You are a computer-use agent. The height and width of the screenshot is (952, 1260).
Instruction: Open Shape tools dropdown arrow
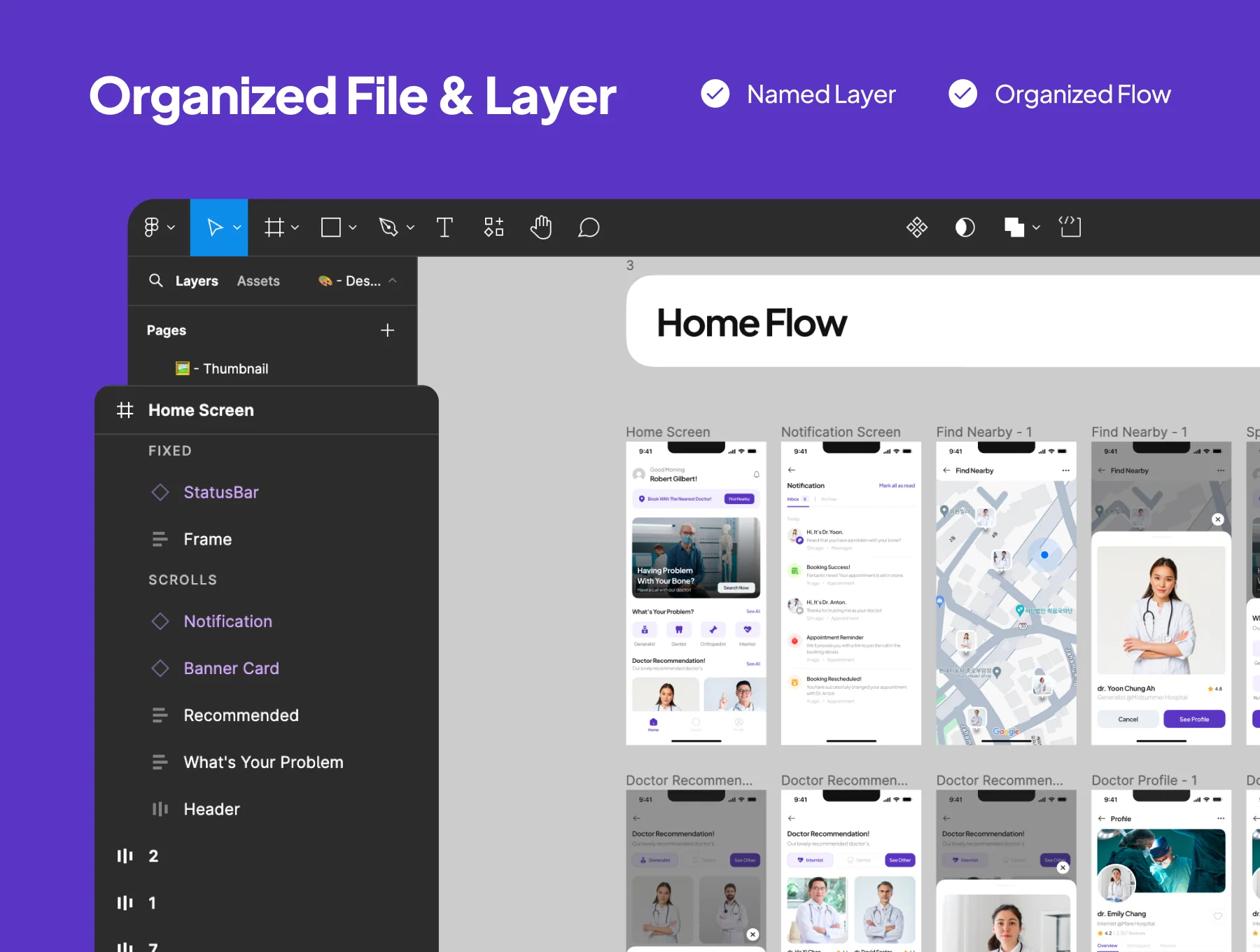pos(353,227)
